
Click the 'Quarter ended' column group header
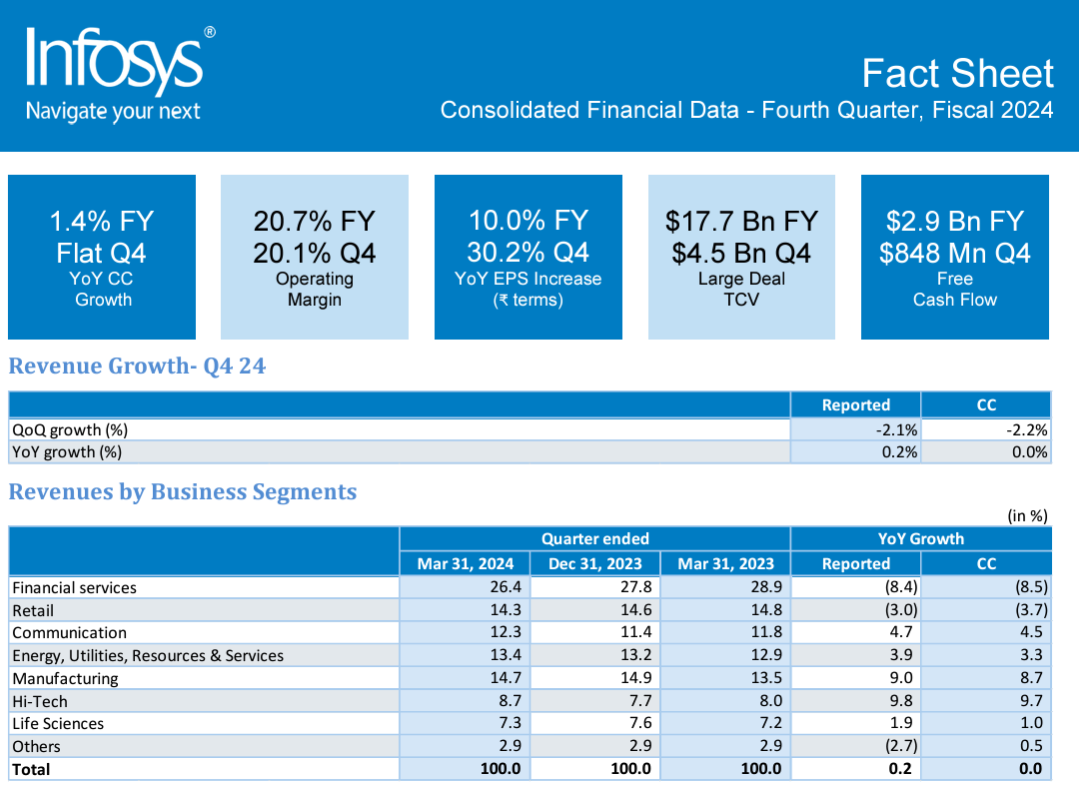click(x=594, y=539)
